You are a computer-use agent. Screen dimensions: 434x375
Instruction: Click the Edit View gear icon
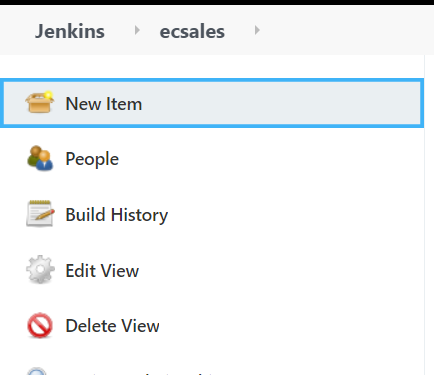pos(40,269)
